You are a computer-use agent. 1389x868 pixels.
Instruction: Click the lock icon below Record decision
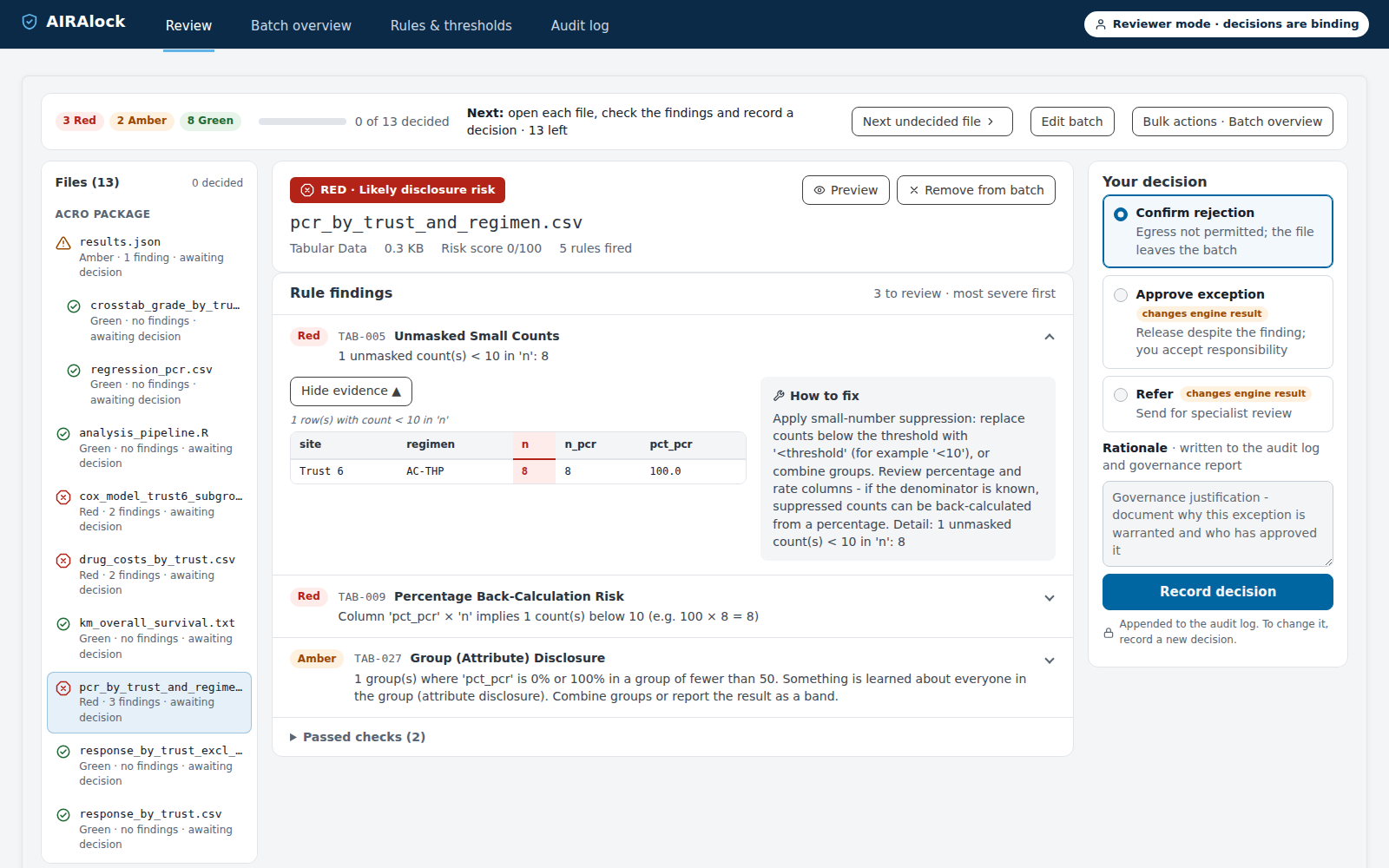click(1109, 633)
